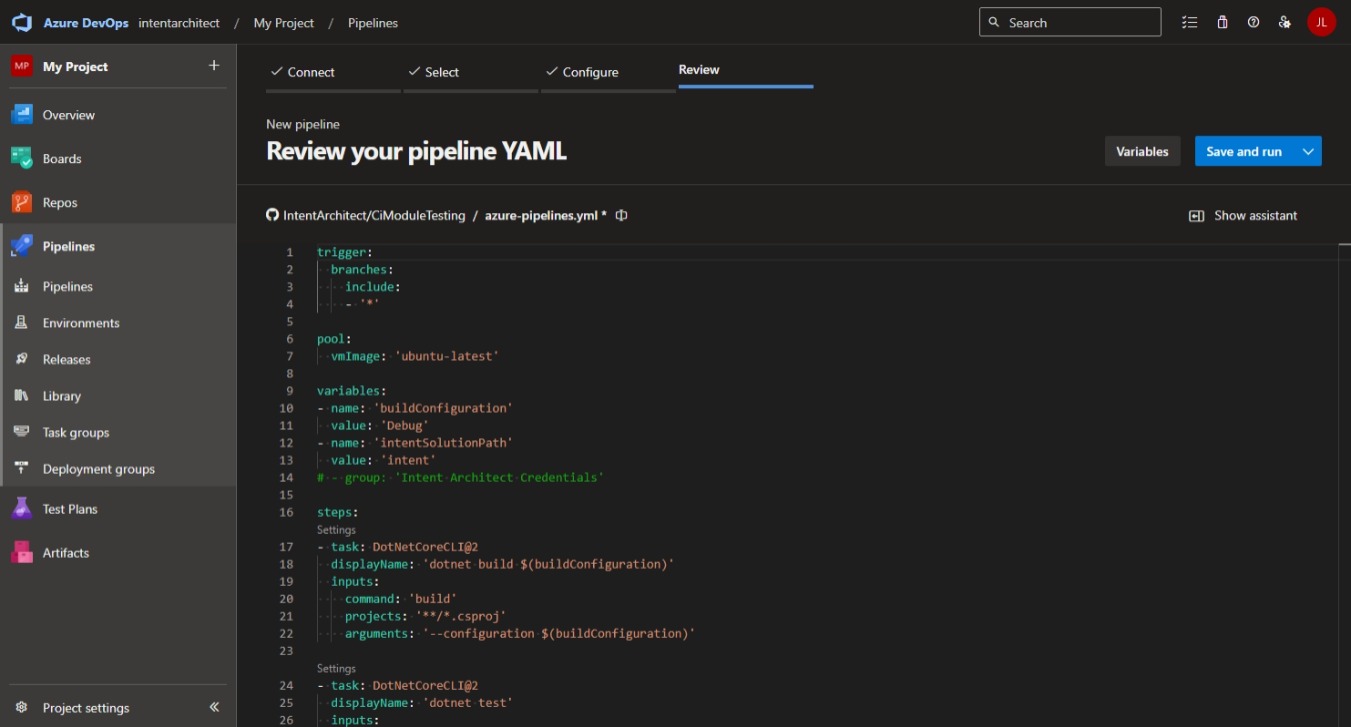Click the plus icon beside My Project

pyautogui.click(x=213, y=66)
